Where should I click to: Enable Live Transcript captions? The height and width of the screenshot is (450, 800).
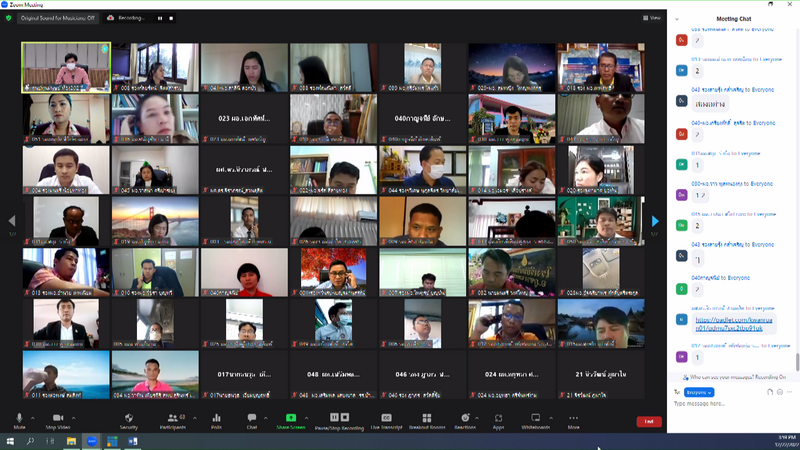pyautogui.click(x=386, y=420)
